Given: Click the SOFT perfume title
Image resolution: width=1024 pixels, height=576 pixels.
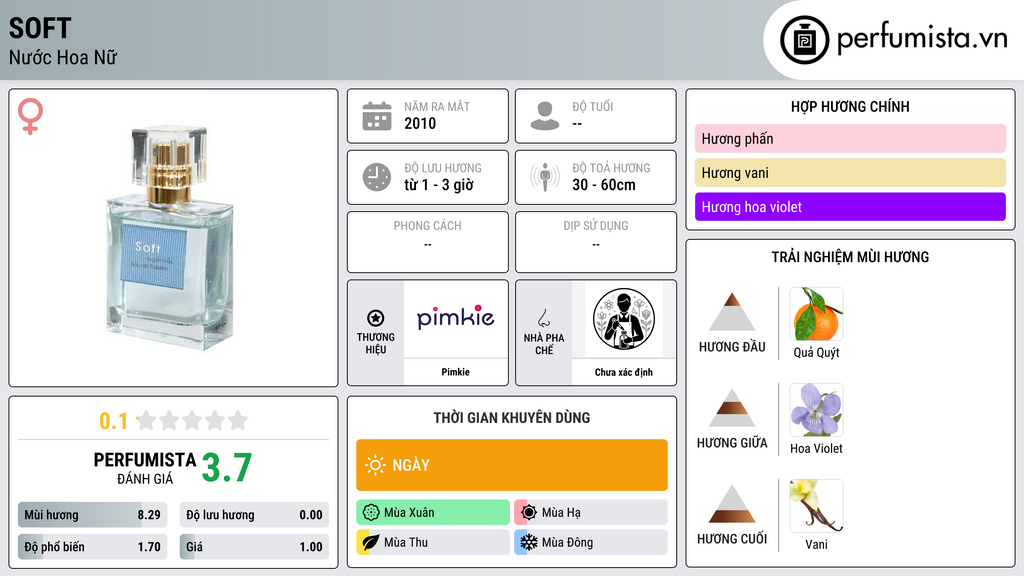Looking at the screenshot, I should [x=40, y=28].
